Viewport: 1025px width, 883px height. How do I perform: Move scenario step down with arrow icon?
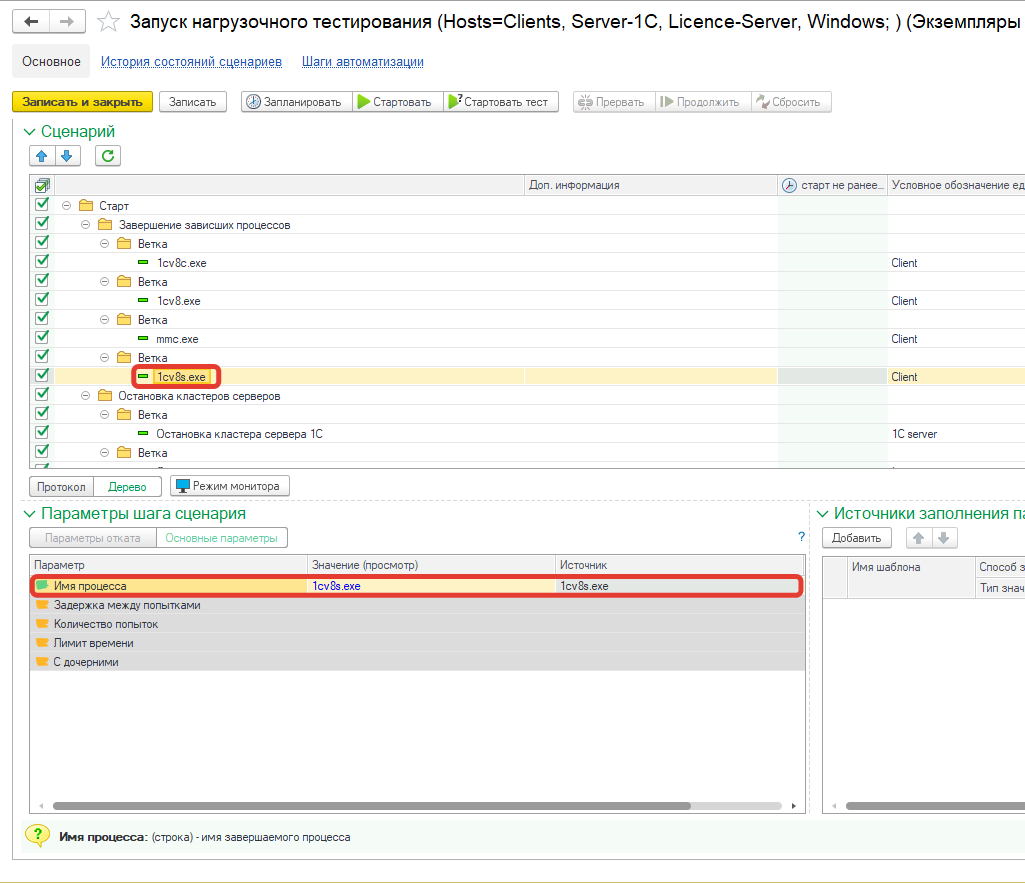pyautogui.click(x=66, y=155)
